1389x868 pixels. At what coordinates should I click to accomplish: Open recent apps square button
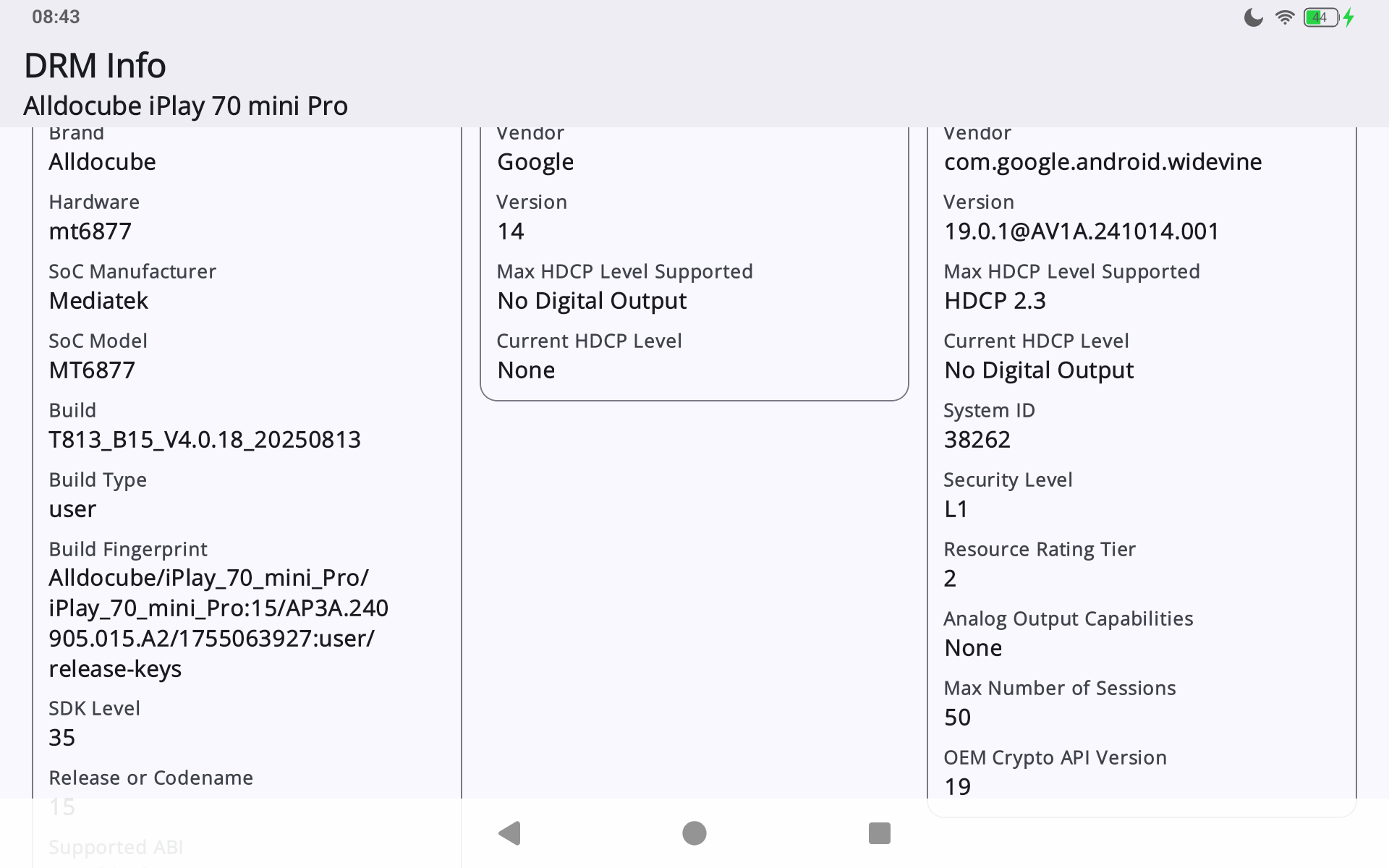click(879, 833)
